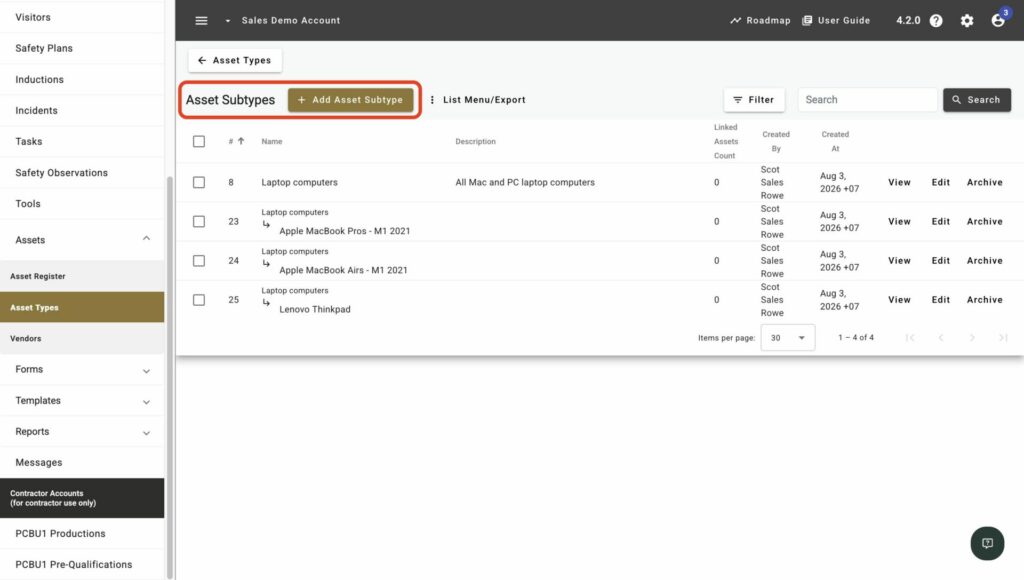Edit the Laptop computers asset type

coord(940,182)
